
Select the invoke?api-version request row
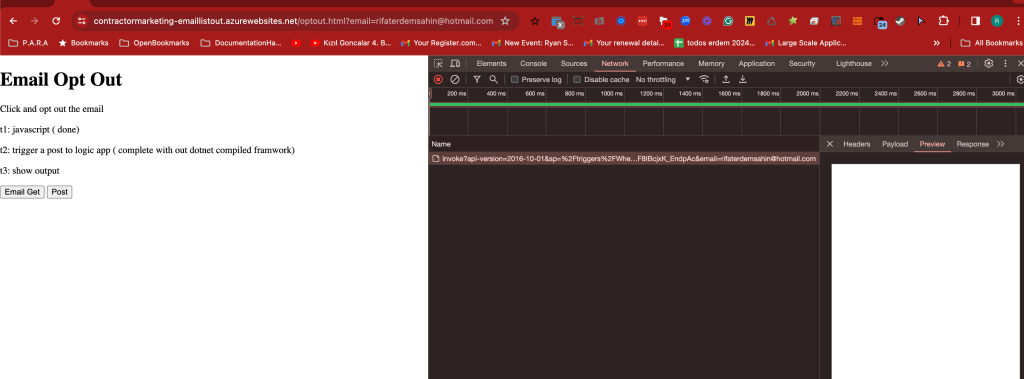624,158
